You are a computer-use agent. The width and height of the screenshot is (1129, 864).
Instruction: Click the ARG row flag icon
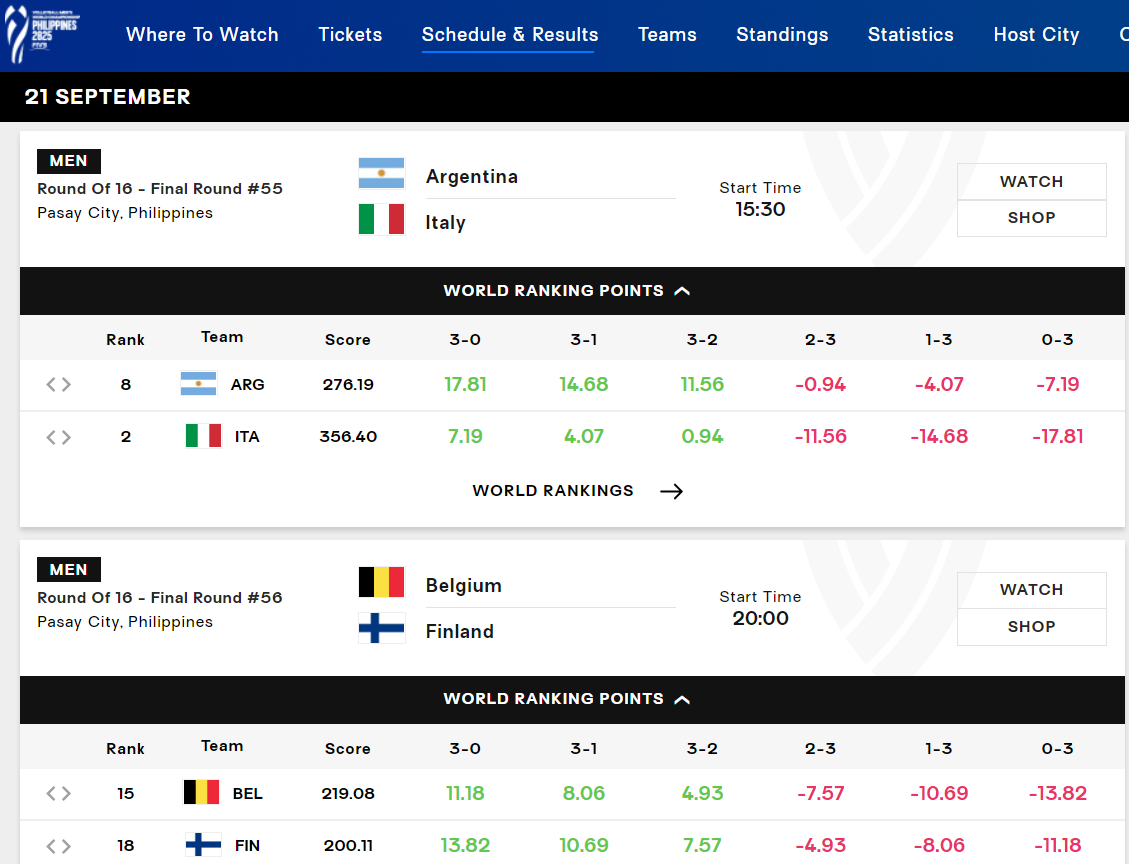click(x=198, y=384)
